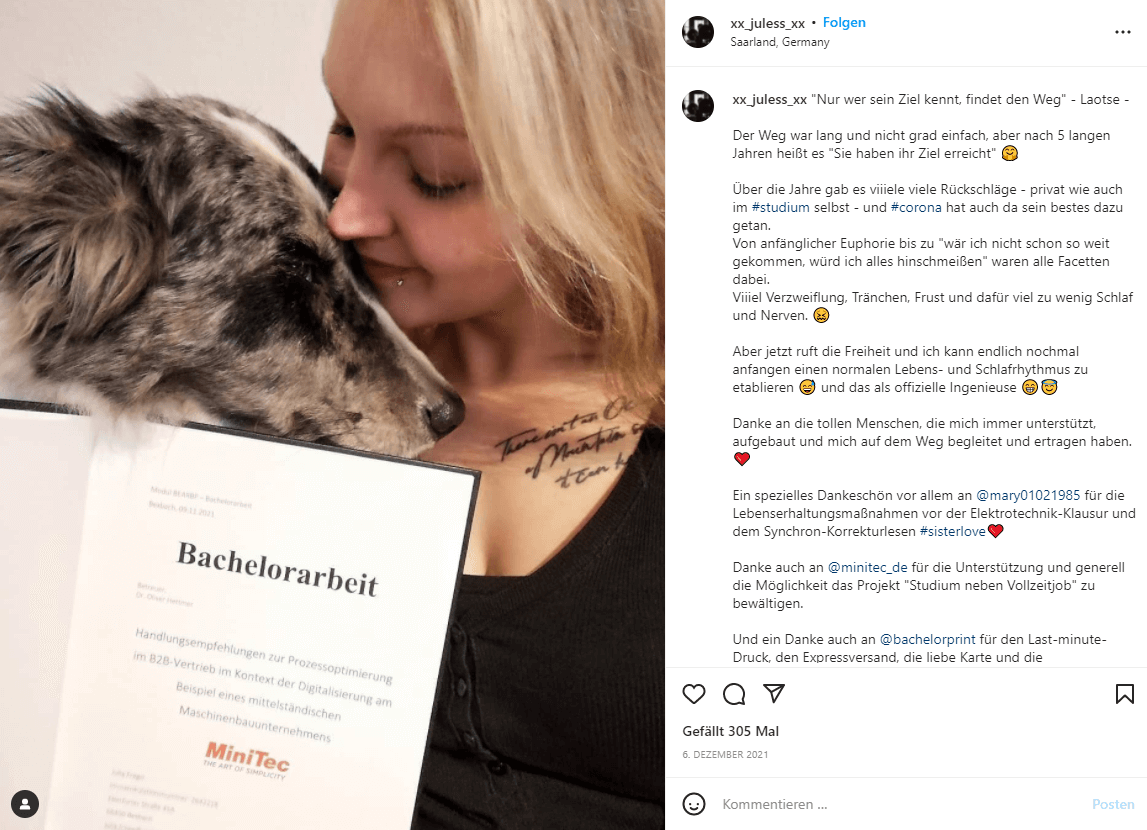Open the Saarland, Germany location
Viewport: 1147px width, 830px height.
780,42
